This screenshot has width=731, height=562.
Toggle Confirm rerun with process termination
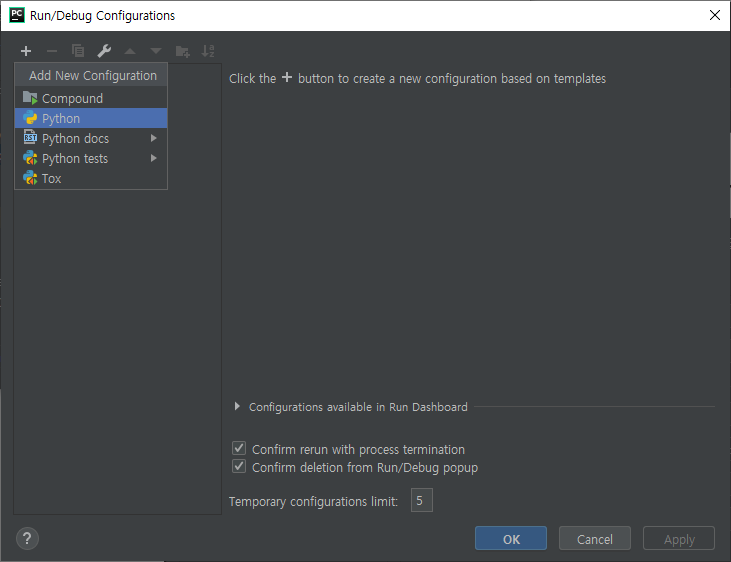[239, 448]
